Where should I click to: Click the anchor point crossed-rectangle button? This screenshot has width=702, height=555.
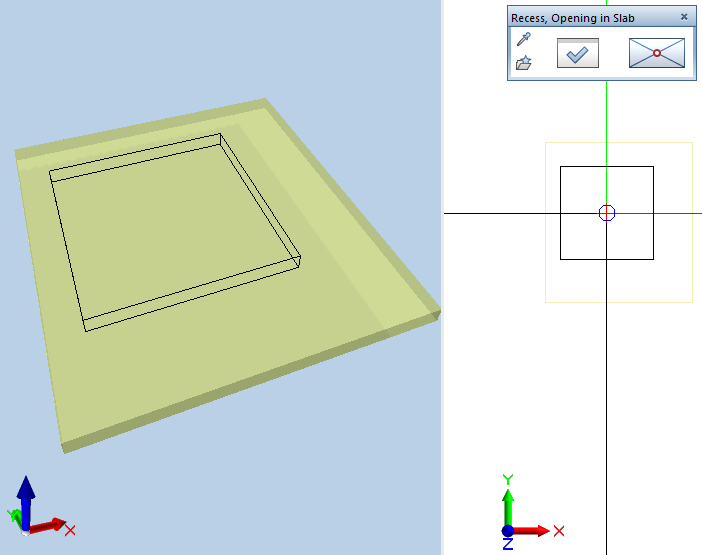(x=656, y=53)
